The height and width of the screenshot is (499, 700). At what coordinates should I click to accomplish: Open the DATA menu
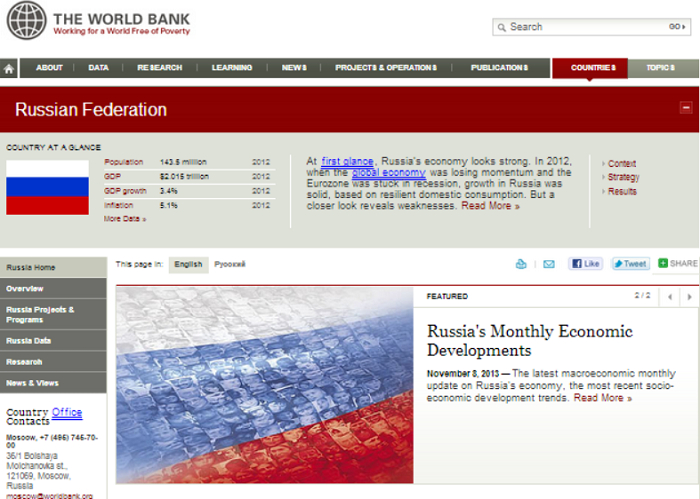(x=98, y=68)
